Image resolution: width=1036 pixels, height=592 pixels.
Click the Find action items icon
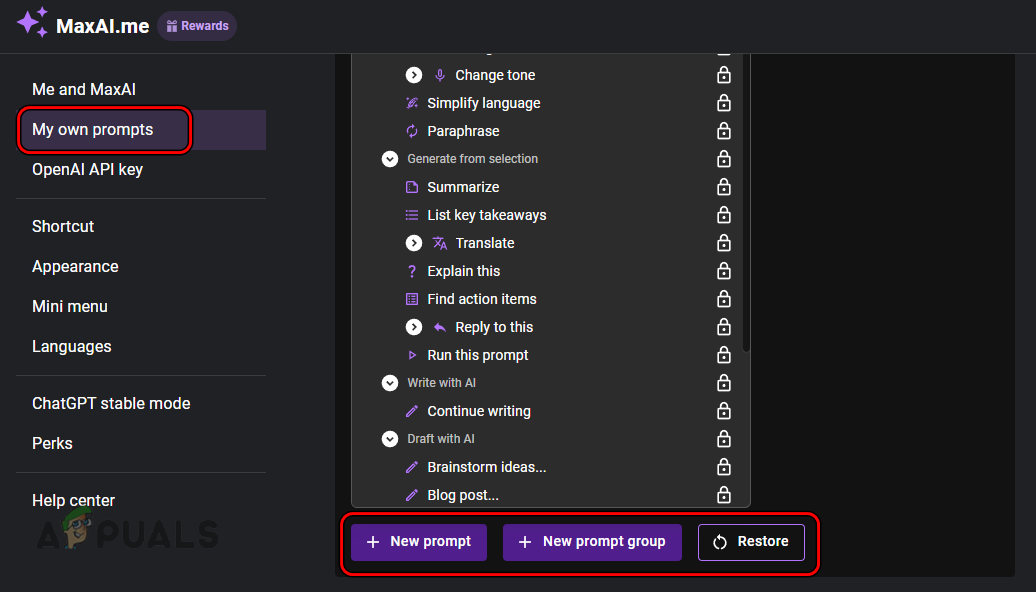pyautogui.click(x=412, y=298)
